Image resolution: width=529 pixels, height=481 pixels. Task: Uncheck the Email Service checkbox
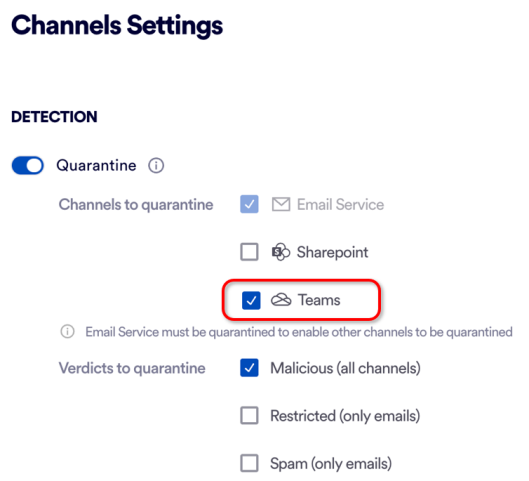[x=249, y=204]
